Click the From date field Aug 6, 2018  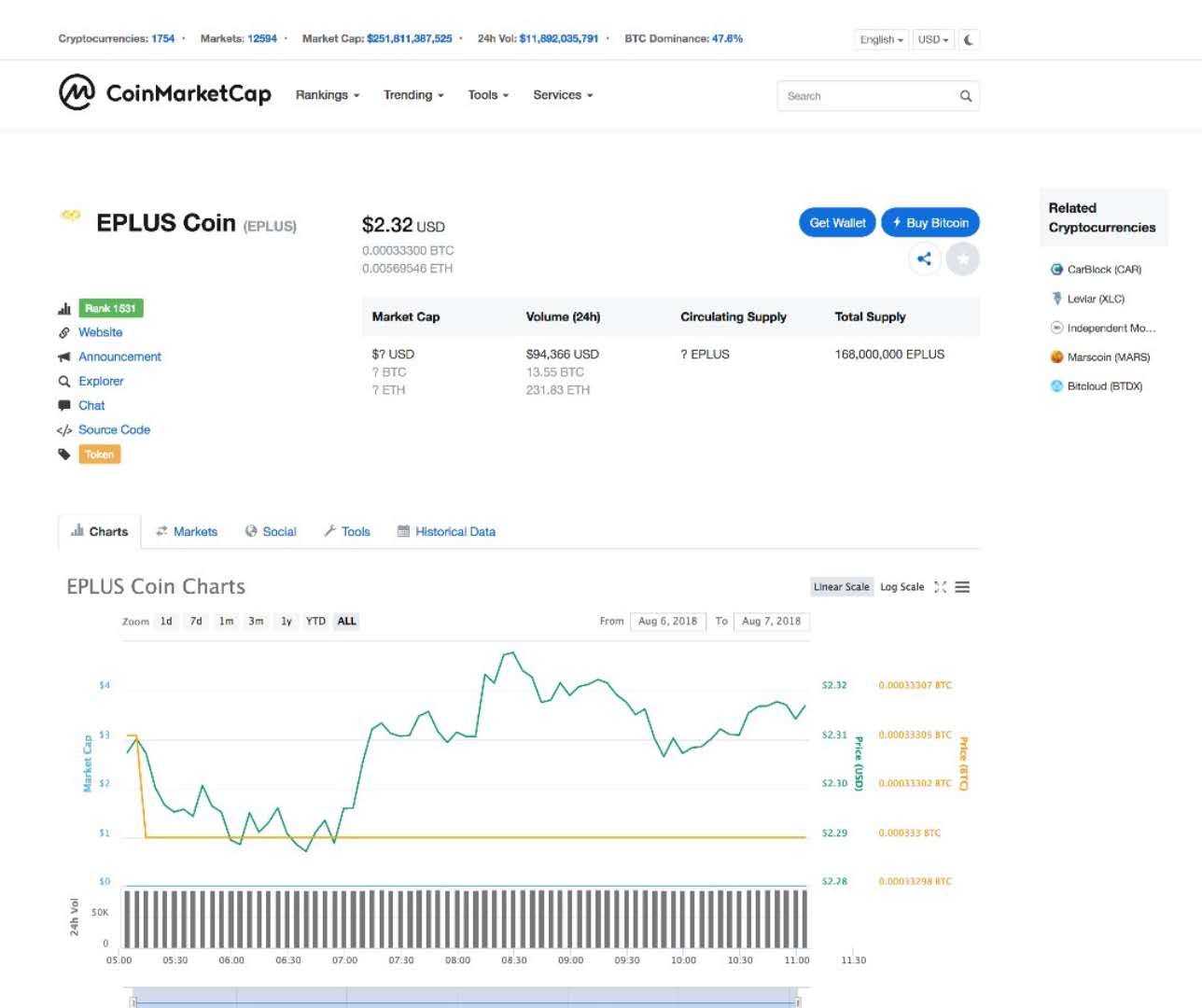click(667, 622)
